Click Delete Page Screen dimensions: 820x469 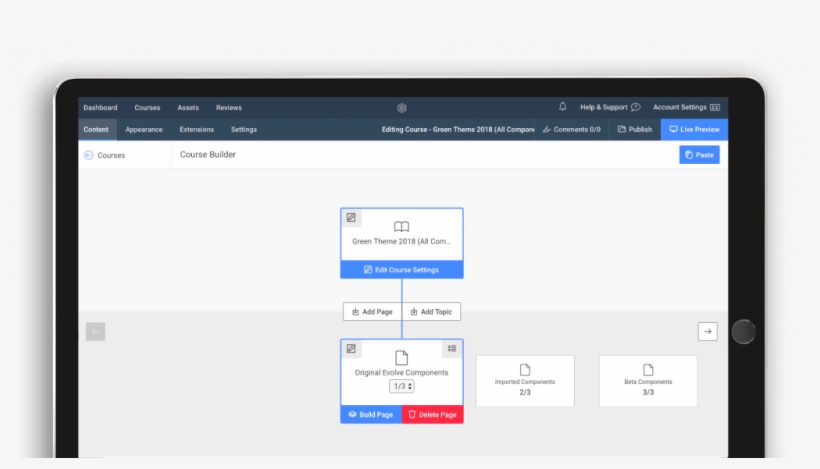[432, 415]
